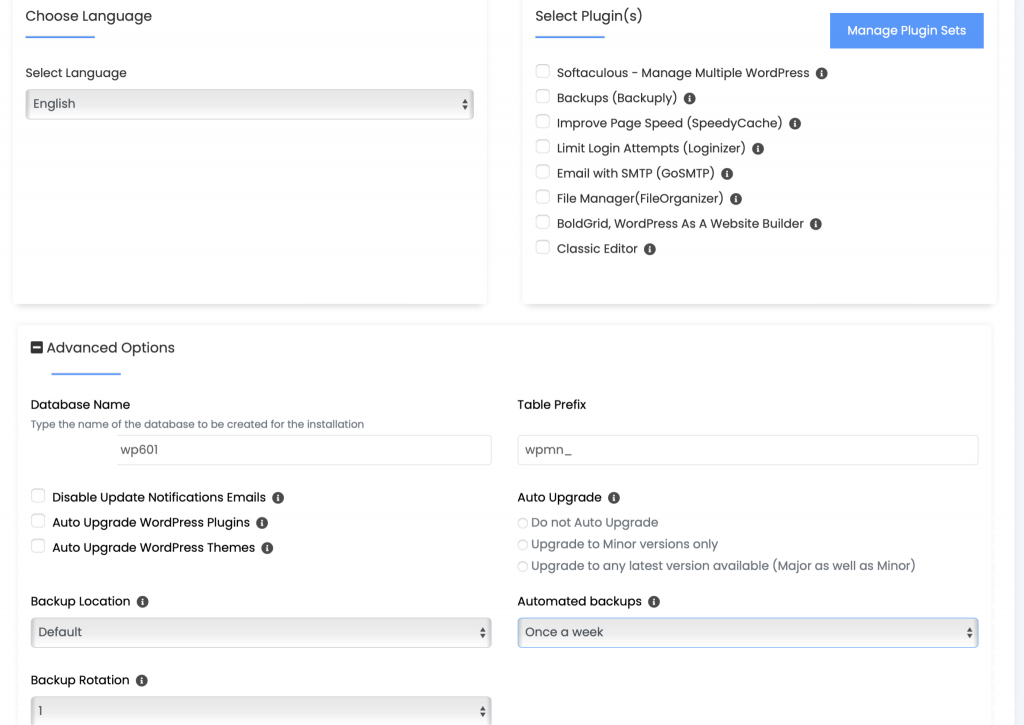
Task: Click the Manage Plugin Sets button
Action: (906, 31)
